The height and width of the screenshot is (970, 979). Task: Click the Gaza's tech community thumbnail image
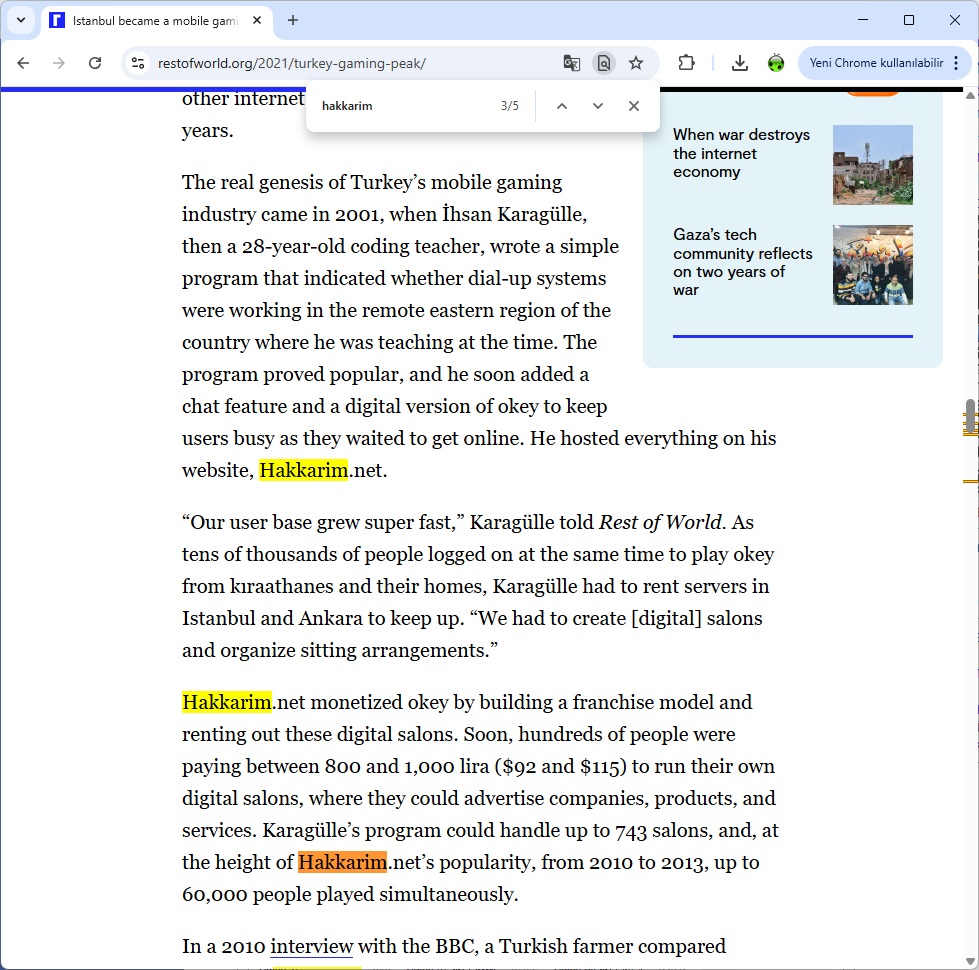pos(872,265)
